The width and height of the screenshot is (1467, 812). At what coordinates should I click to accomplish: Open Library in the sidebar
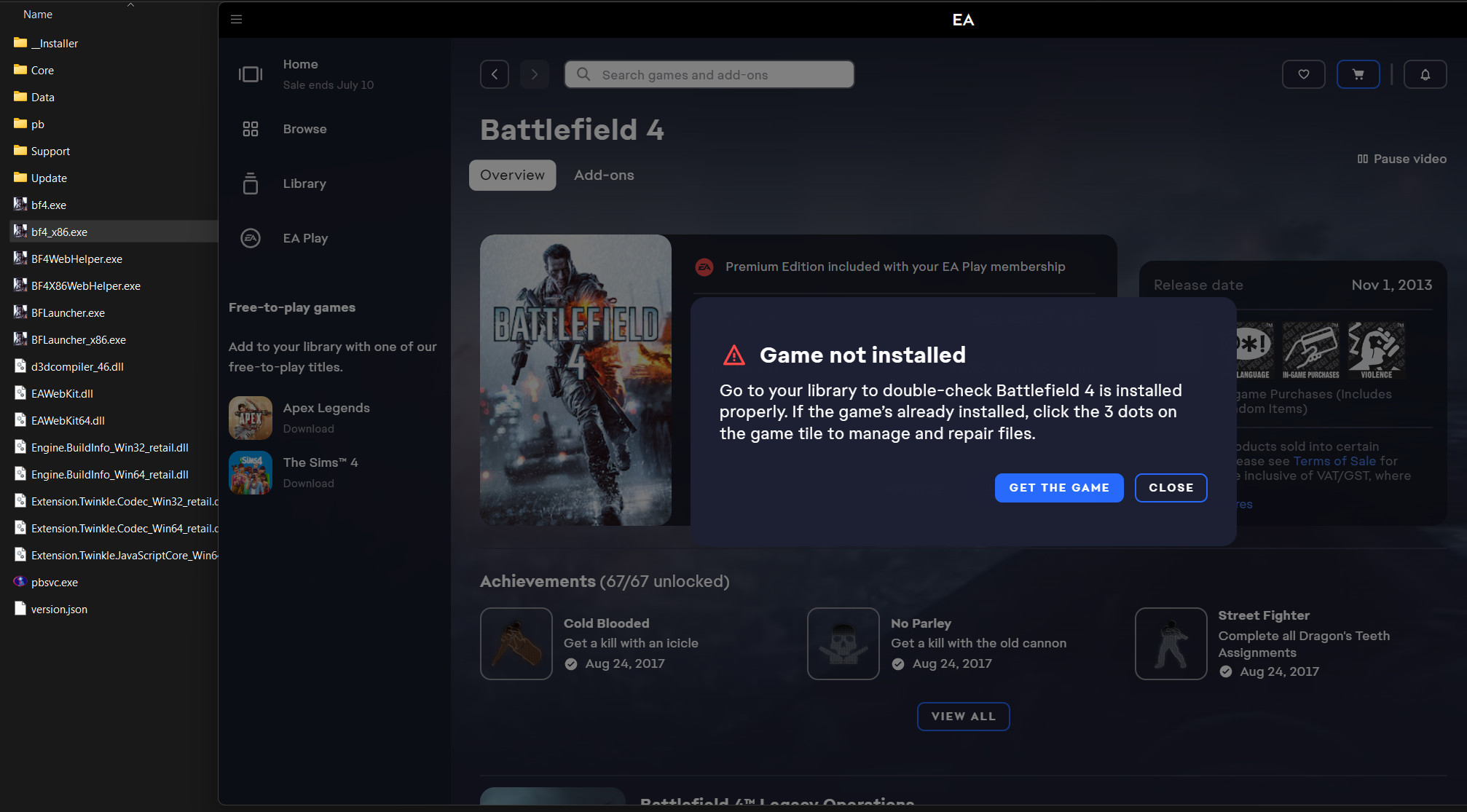tap(304, 184)
